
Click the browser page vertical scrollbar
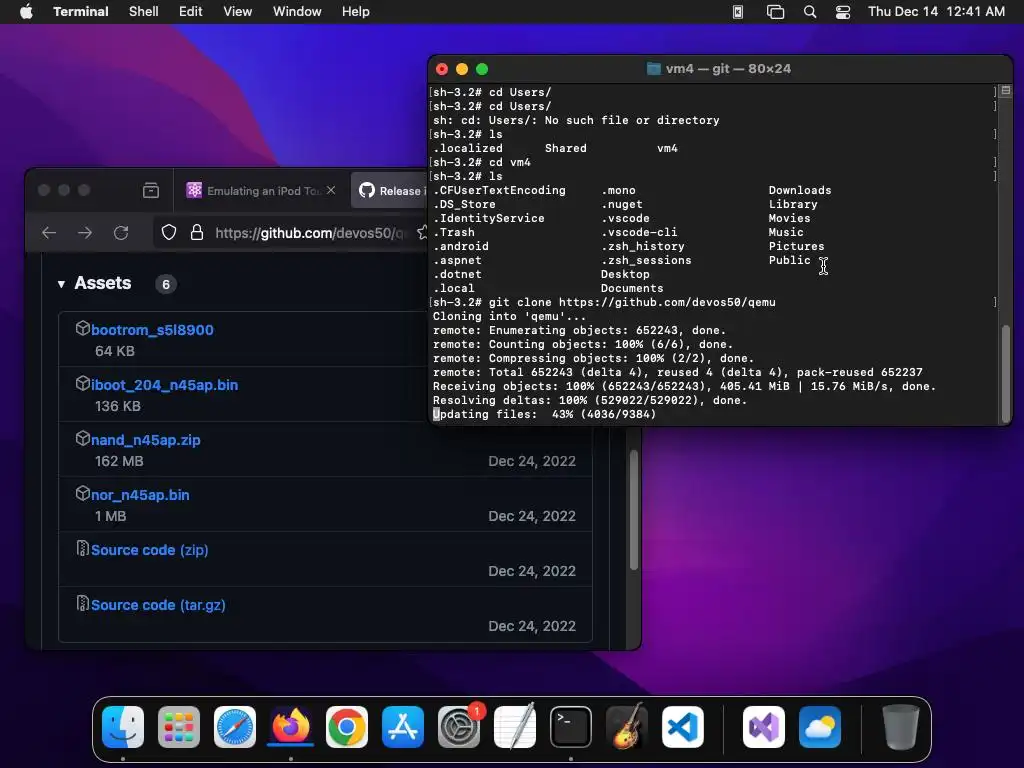point(633,509)
